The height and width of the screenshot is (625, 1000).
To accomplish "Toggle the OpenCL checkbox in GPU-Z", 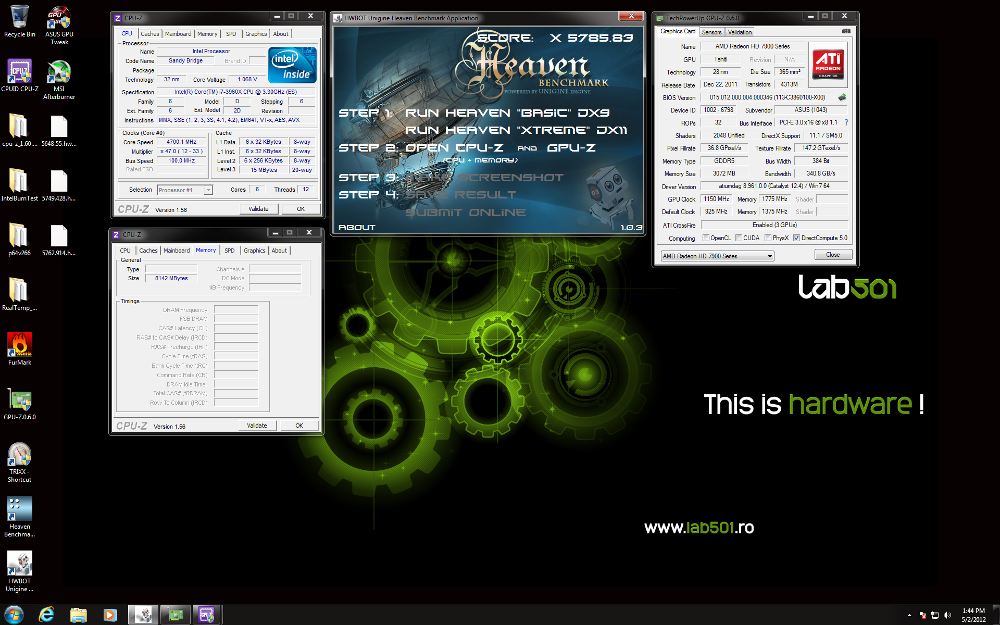I will (706, 237).
